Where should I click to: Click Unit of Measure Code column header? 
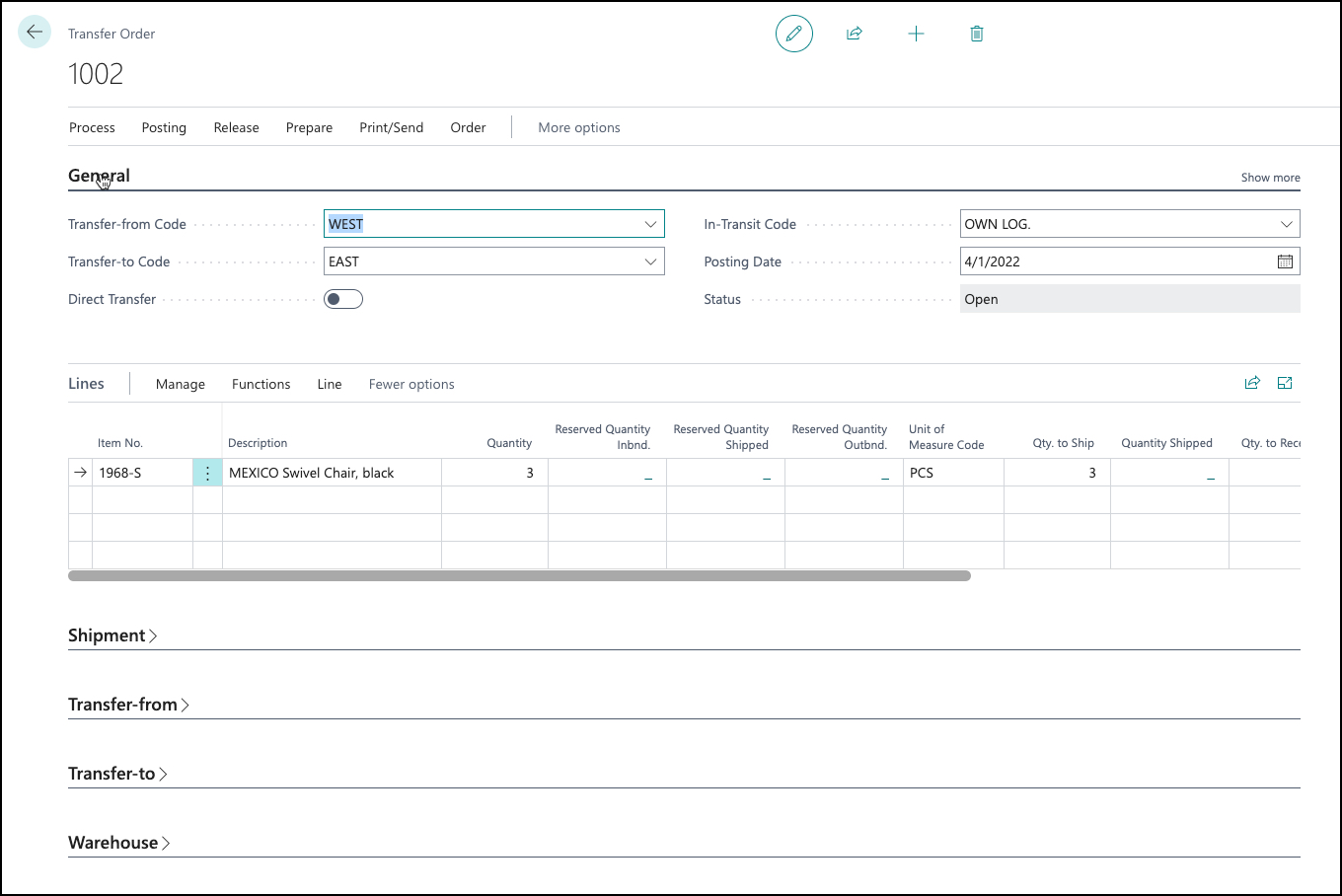(x=946, y=437)
